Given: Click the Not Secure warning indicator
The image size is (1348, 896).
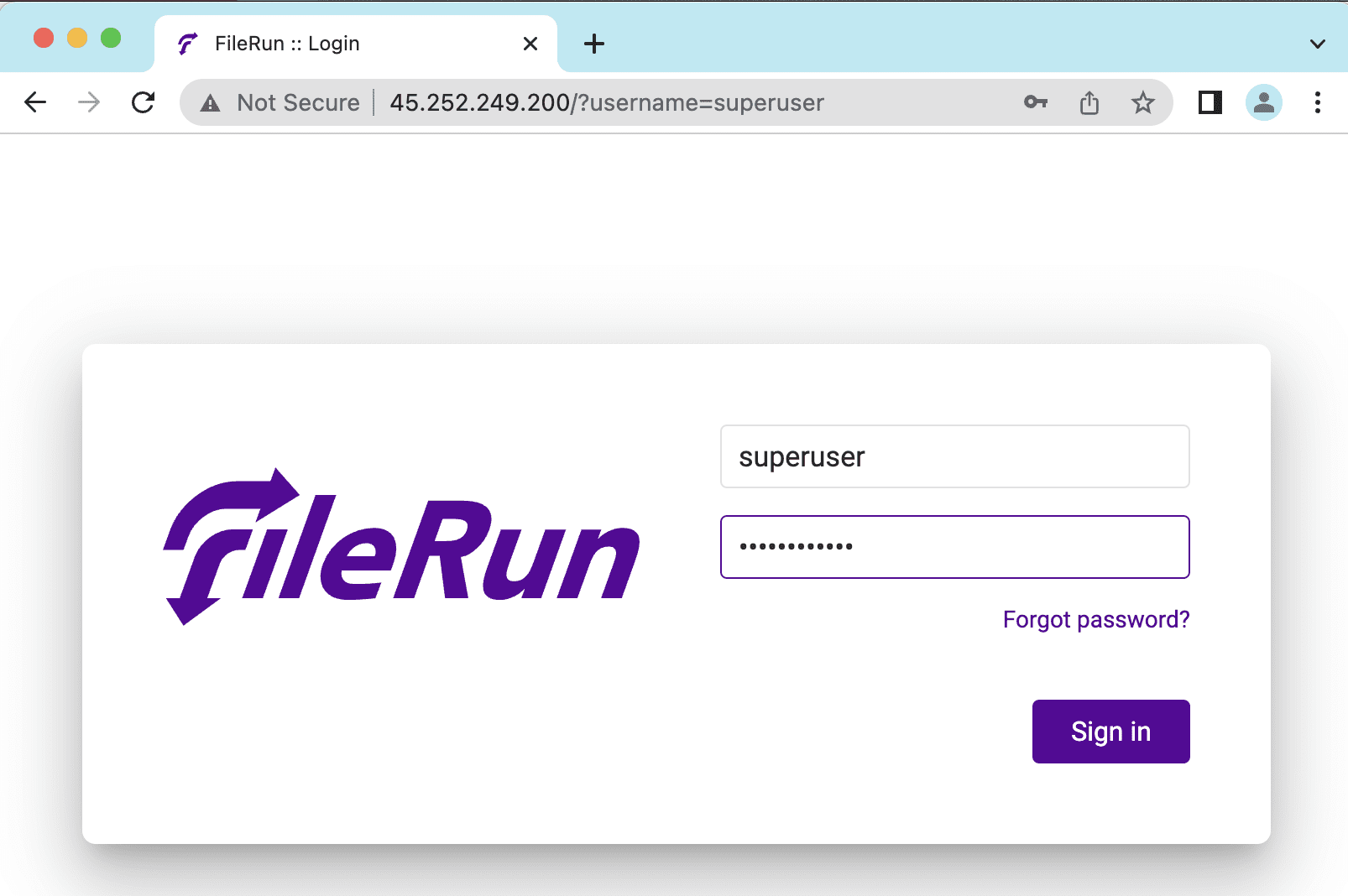Looking at the screenshot, I should 281,102.
